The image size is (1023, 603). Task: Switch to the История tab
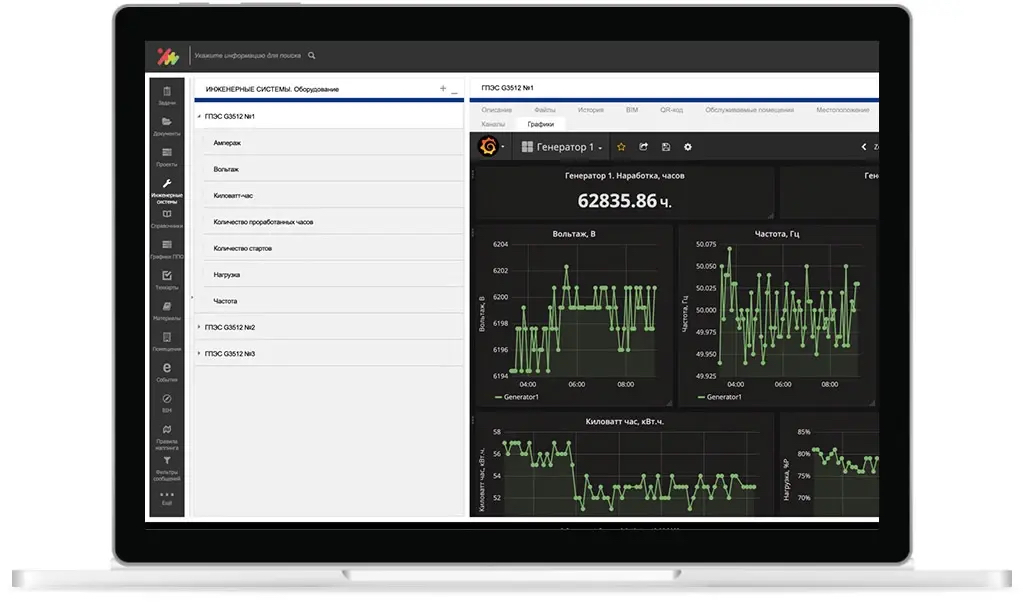590,110
